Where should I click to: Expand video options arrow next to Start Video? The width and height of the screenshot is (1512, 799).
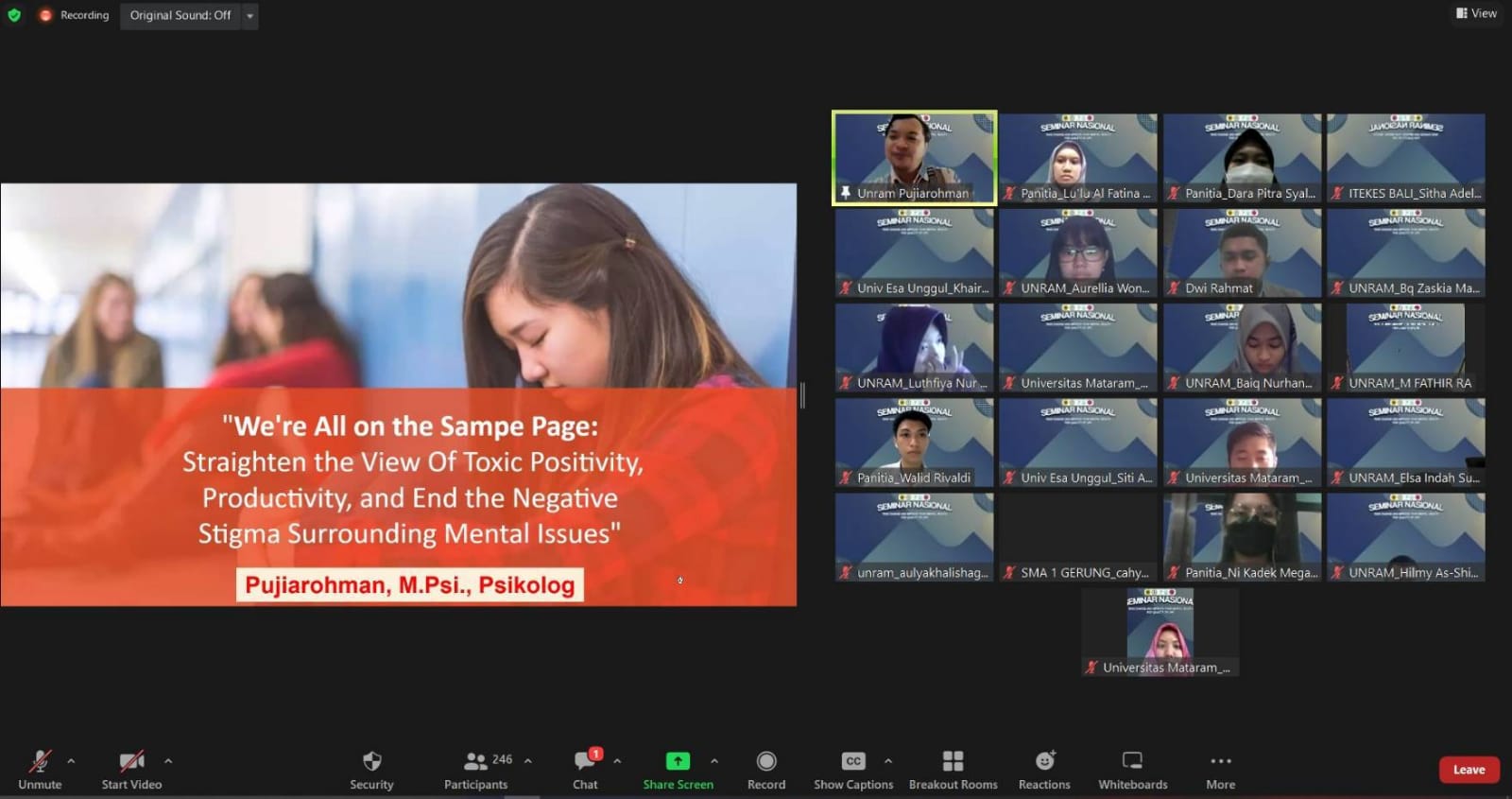click(x=168, y=761)
